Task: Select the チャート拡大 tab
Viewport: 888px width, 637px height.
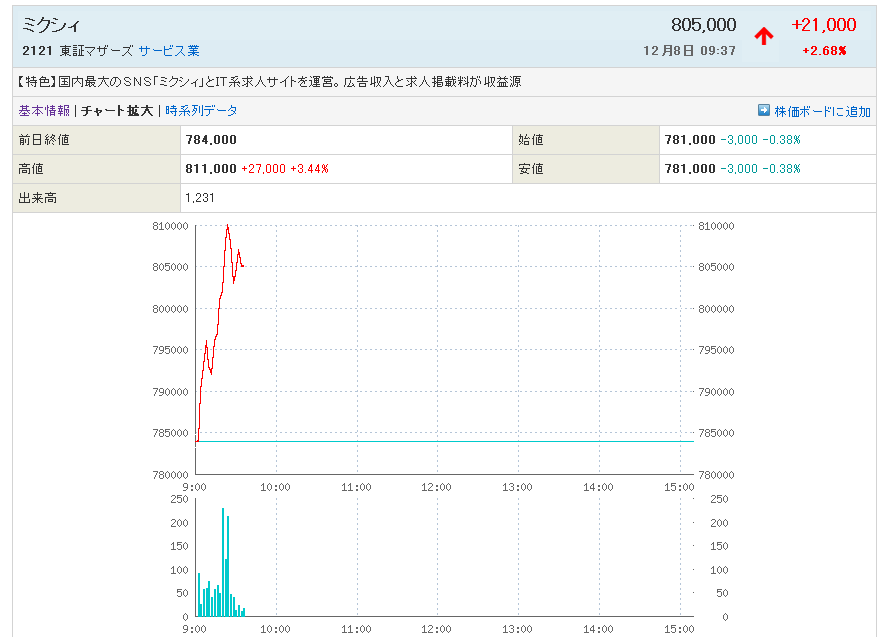Action: tap(117, 111)
